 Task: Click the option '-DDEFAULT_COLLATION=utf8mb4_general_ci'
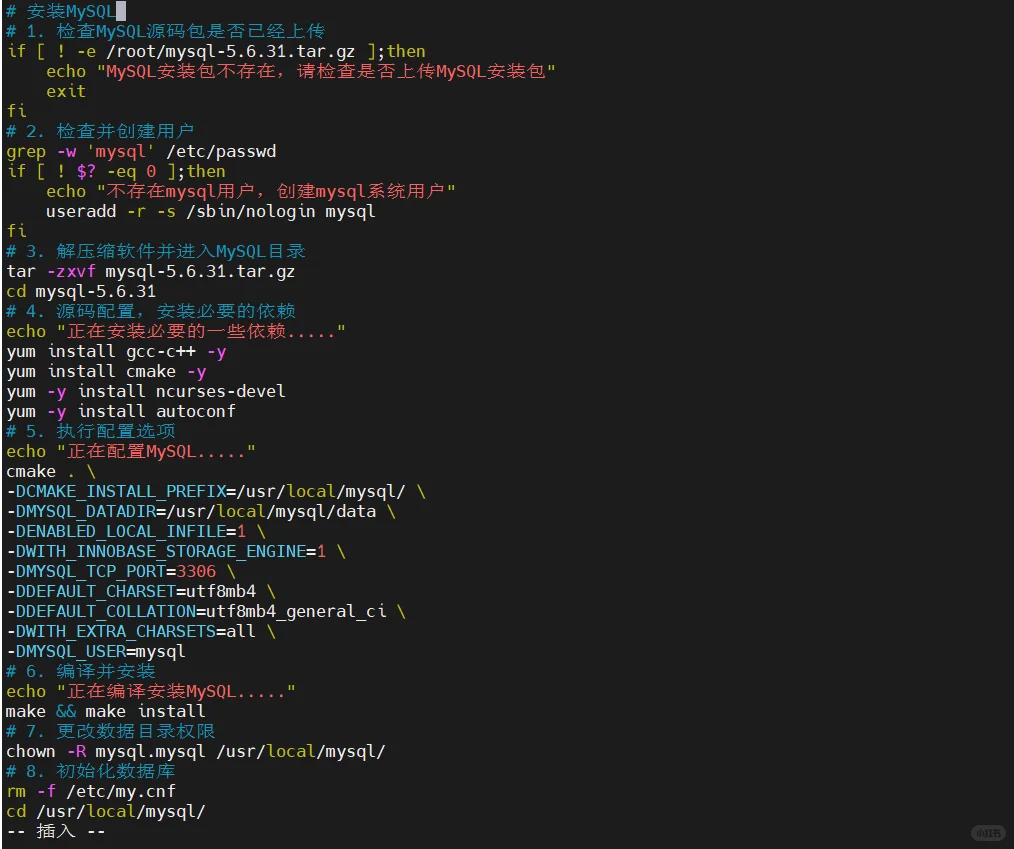(196, 612)
